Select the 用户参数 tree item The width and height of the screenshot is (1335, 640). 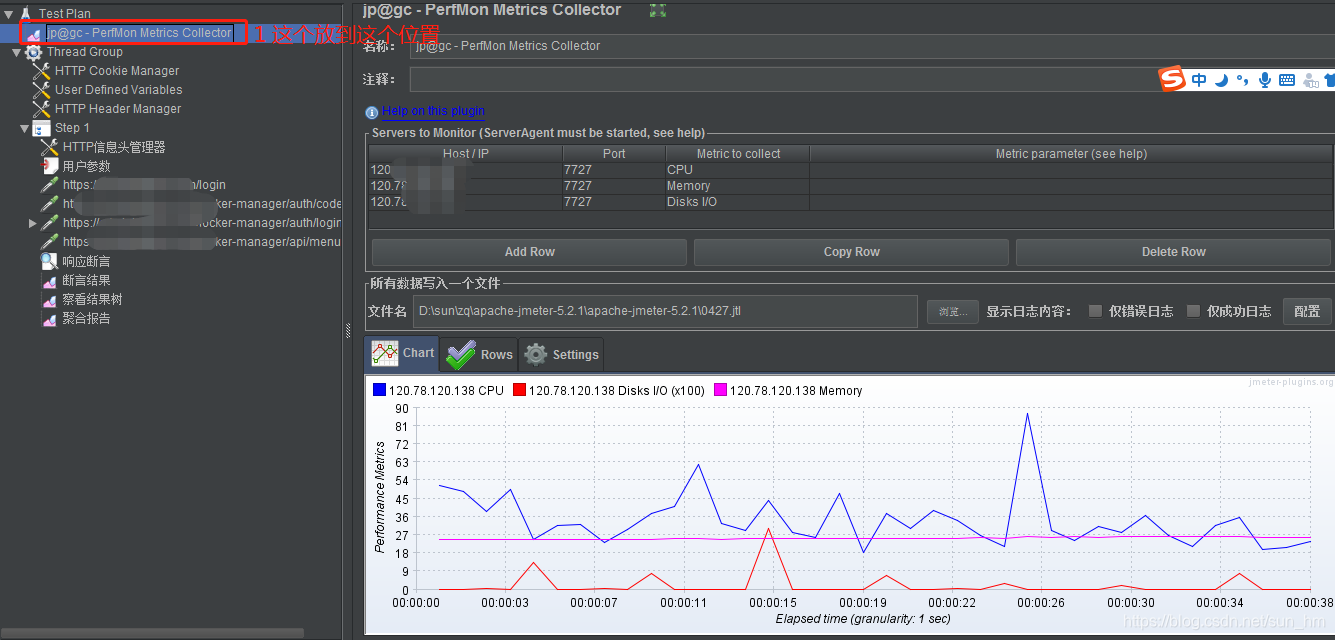pos(86,166)
